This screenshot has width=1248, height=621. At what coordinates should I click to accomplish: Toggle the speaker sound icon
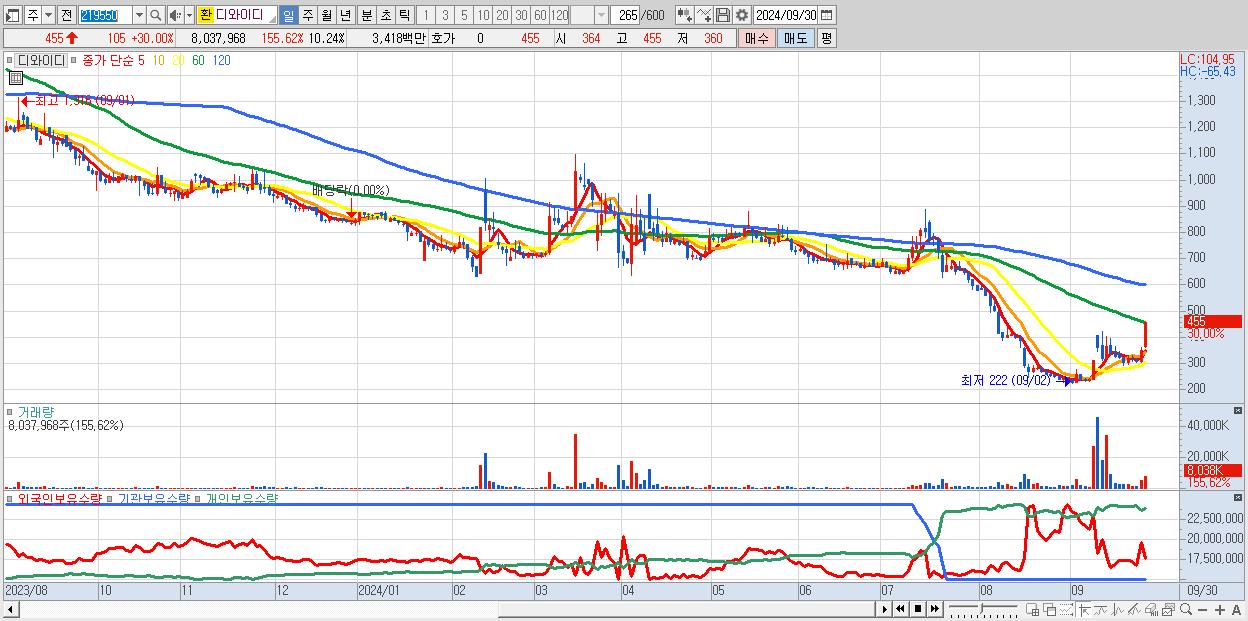(x=175, y=15)
